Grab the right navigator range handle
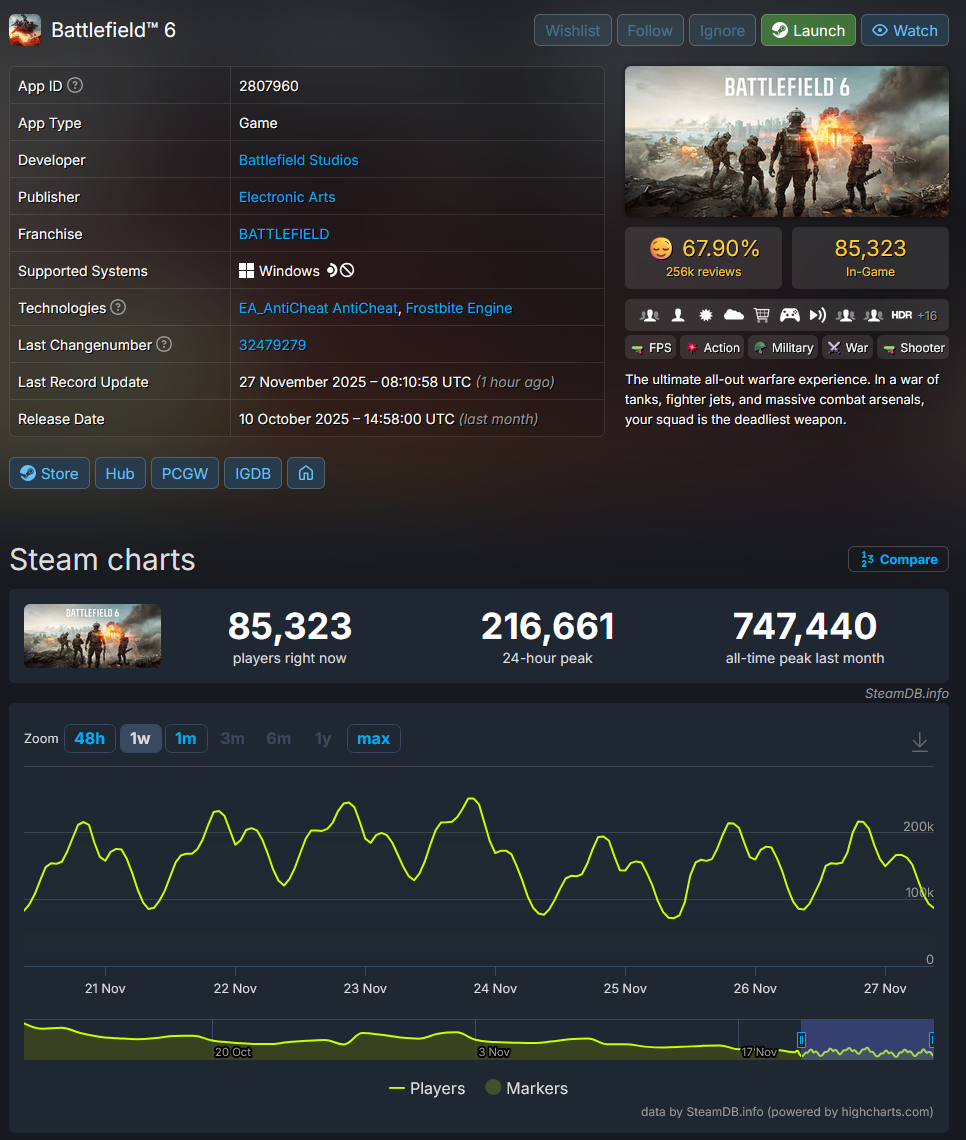The width and height of the screenshot is (966, 1140). tap(932, 1040)
